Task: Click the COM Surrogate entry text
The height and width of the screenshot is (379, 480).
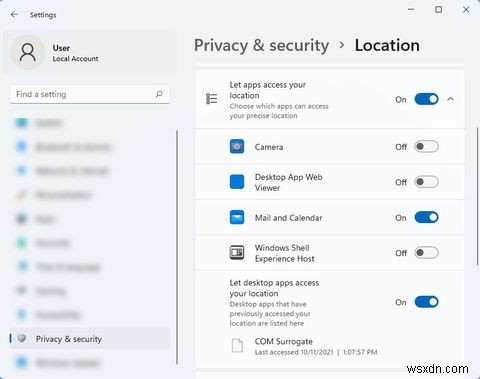Action: (316, 346)
